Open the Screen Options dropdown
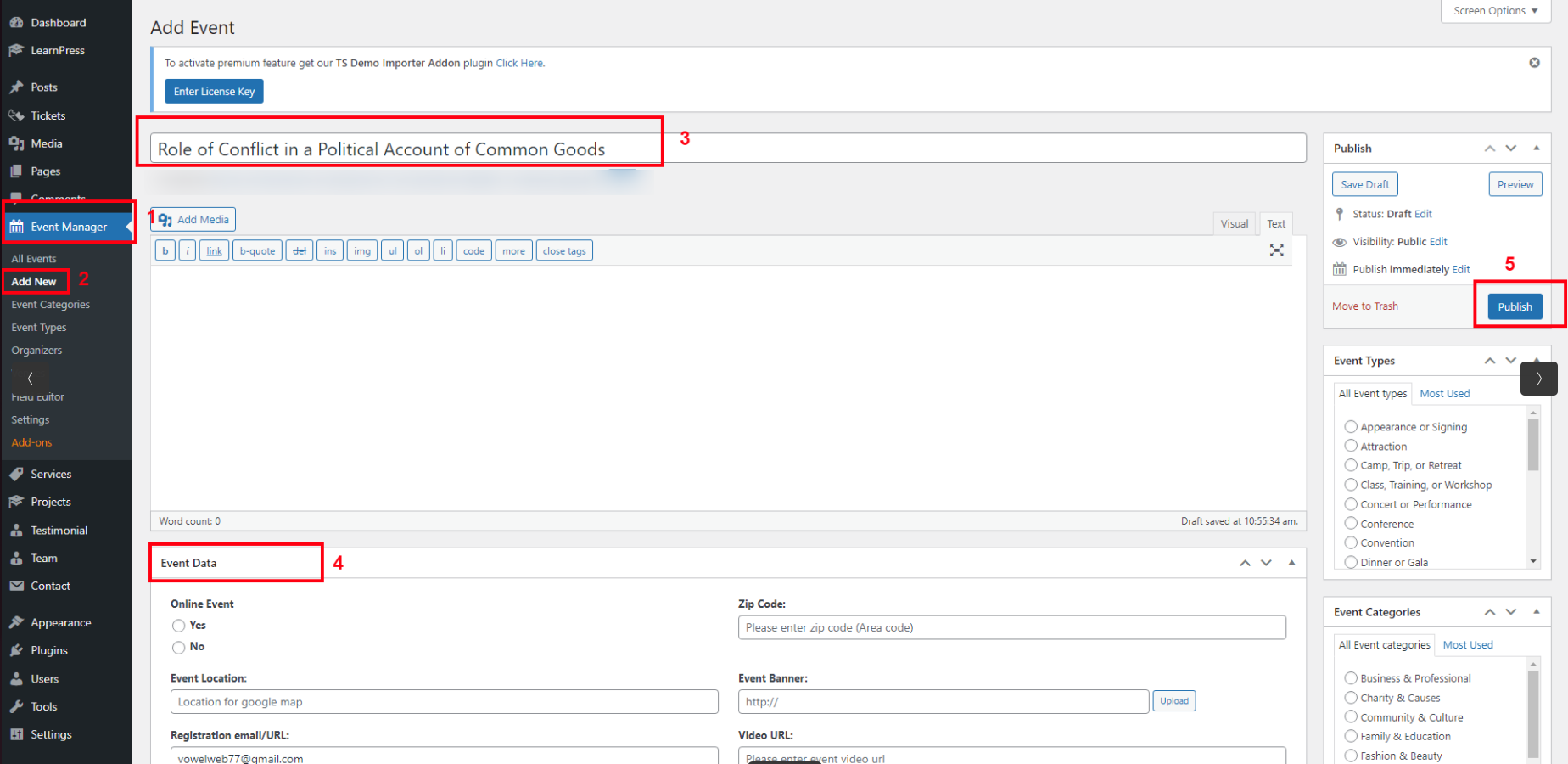Image resolution: width=1568 pixels, height=764 pixels. coord(1495,11)
